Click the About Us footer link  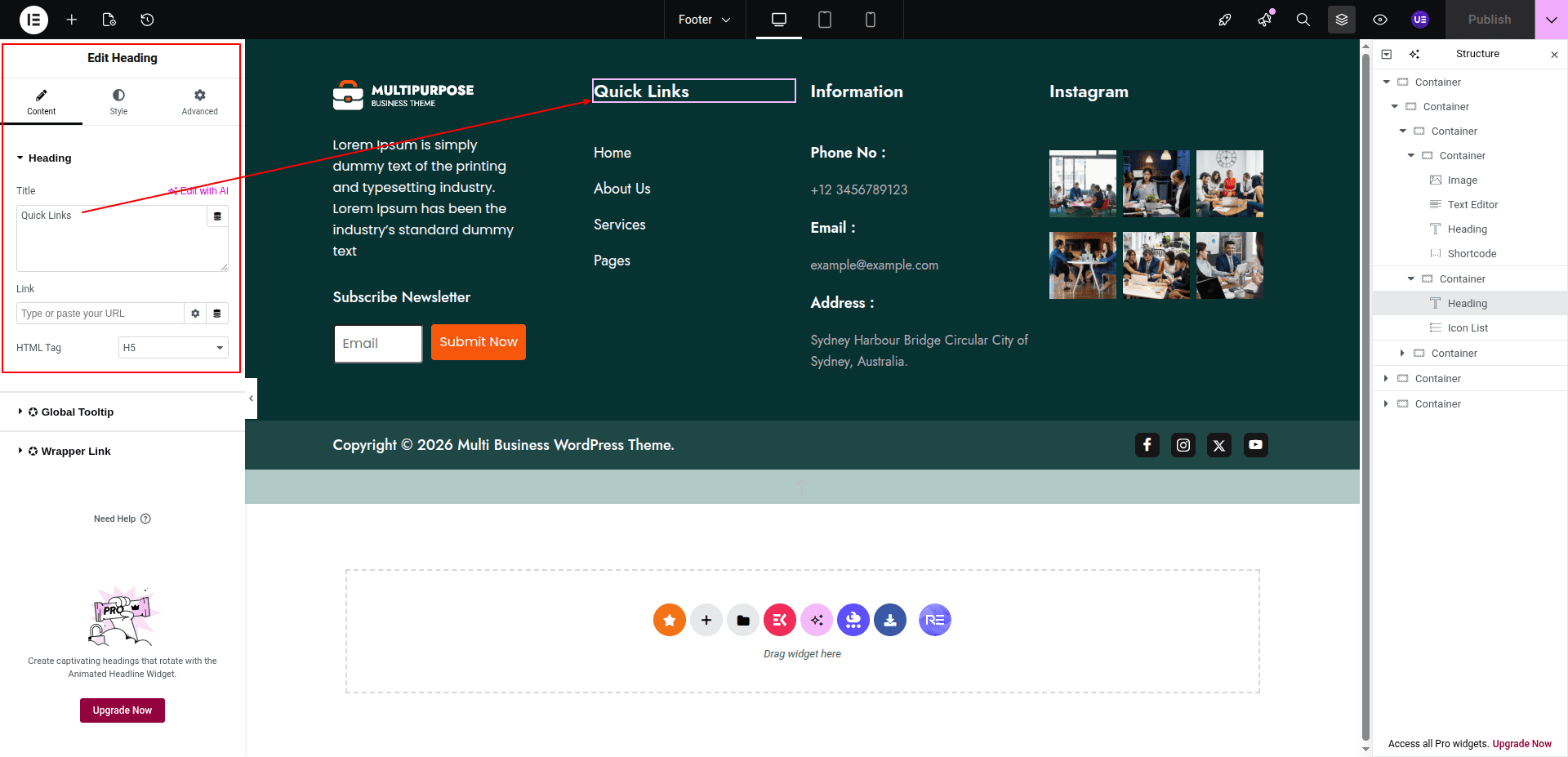click(622, 189)
